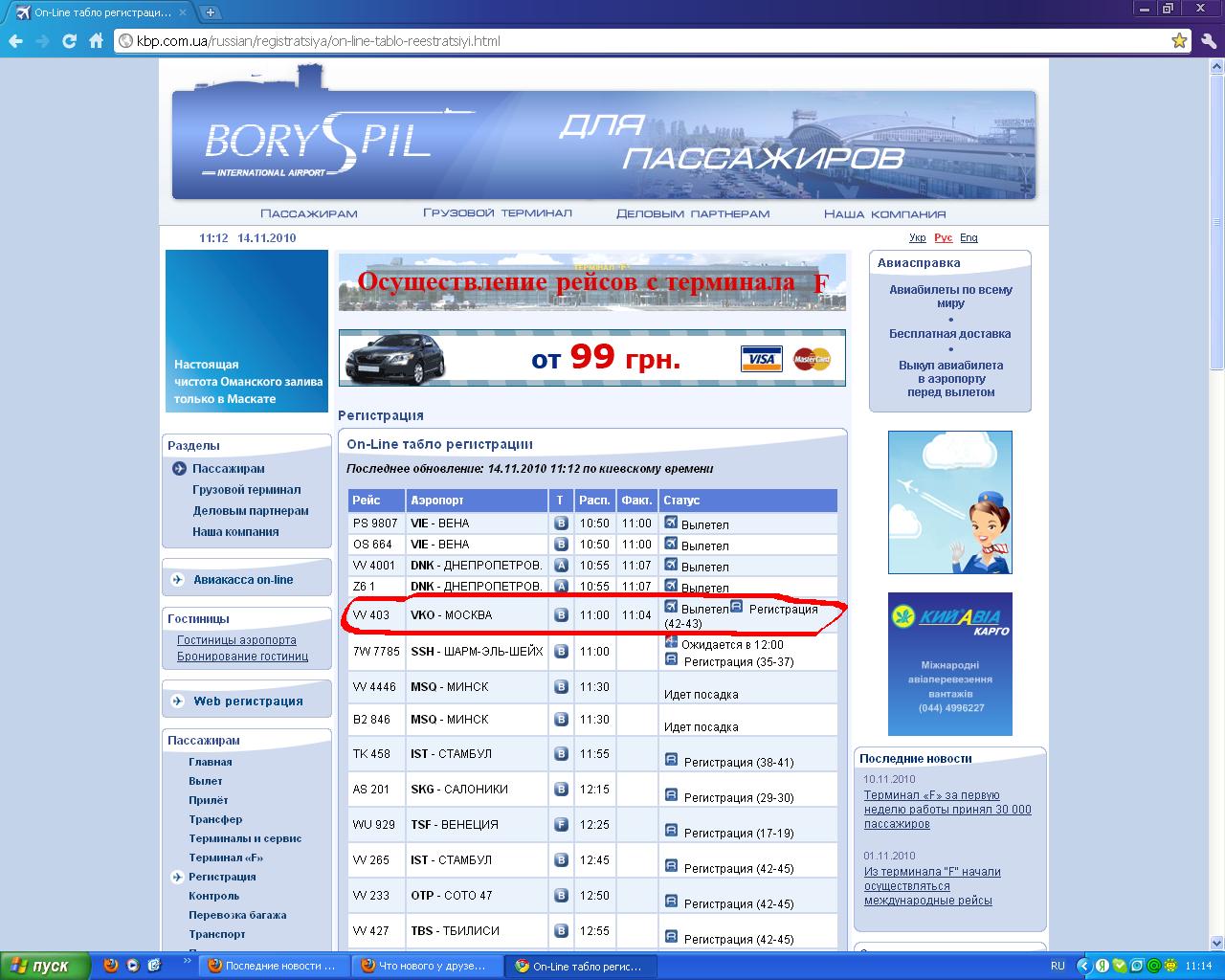Click the browser reload button
The height and width of the screenshot is (980, 1225).
pos(69,41)
